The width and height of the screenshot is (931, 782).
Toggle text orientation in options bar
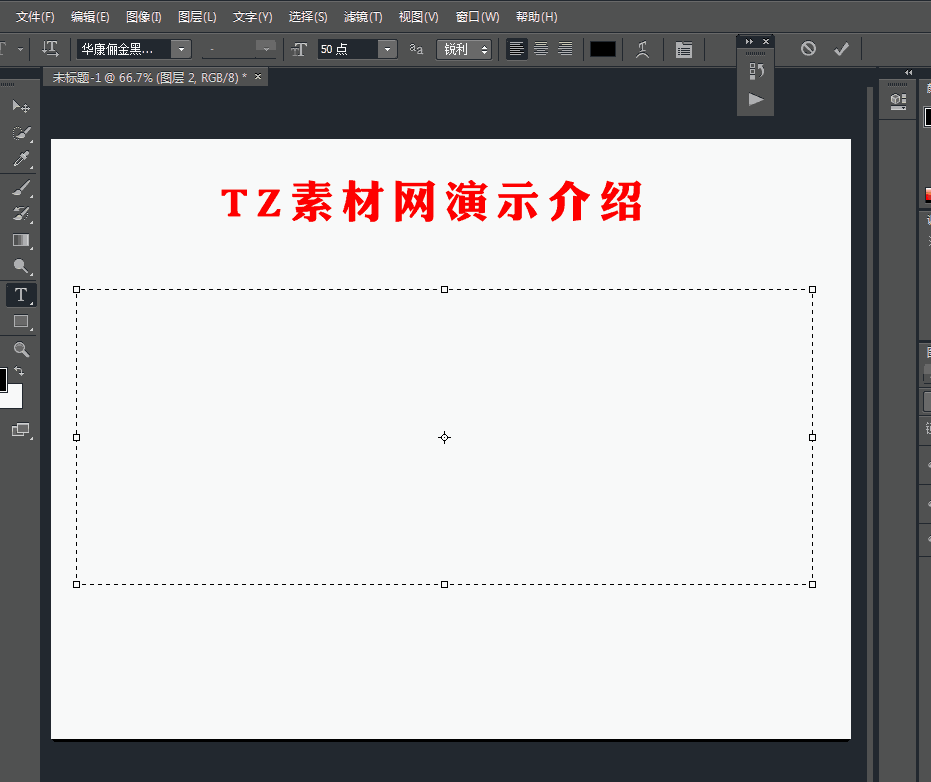point(50,49)
